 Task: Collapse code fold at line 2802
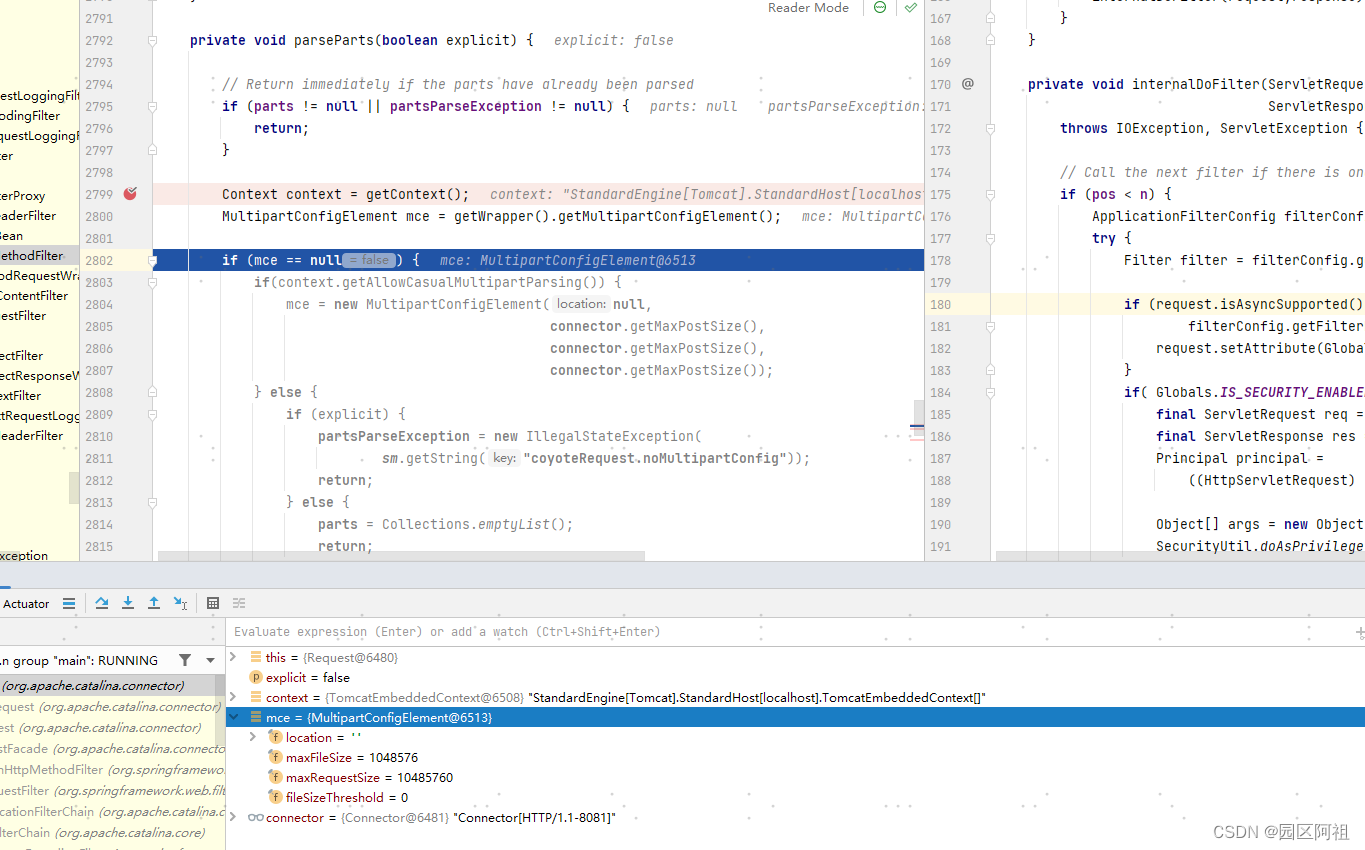pos(153,260)
